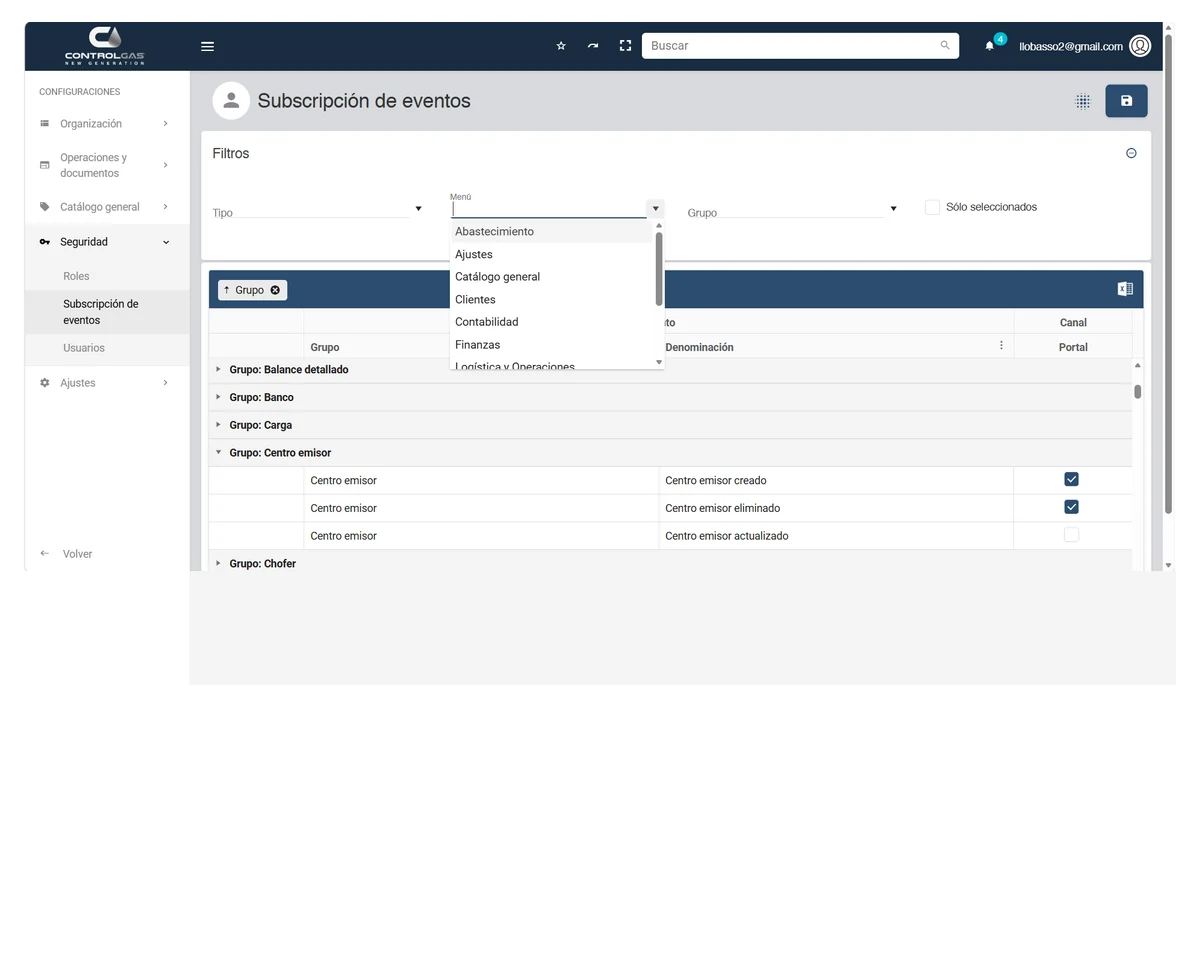Collapse the Filtros panel with minus icon
The width and height of the screenshot is (1199, 979).
coord(1131,153)
